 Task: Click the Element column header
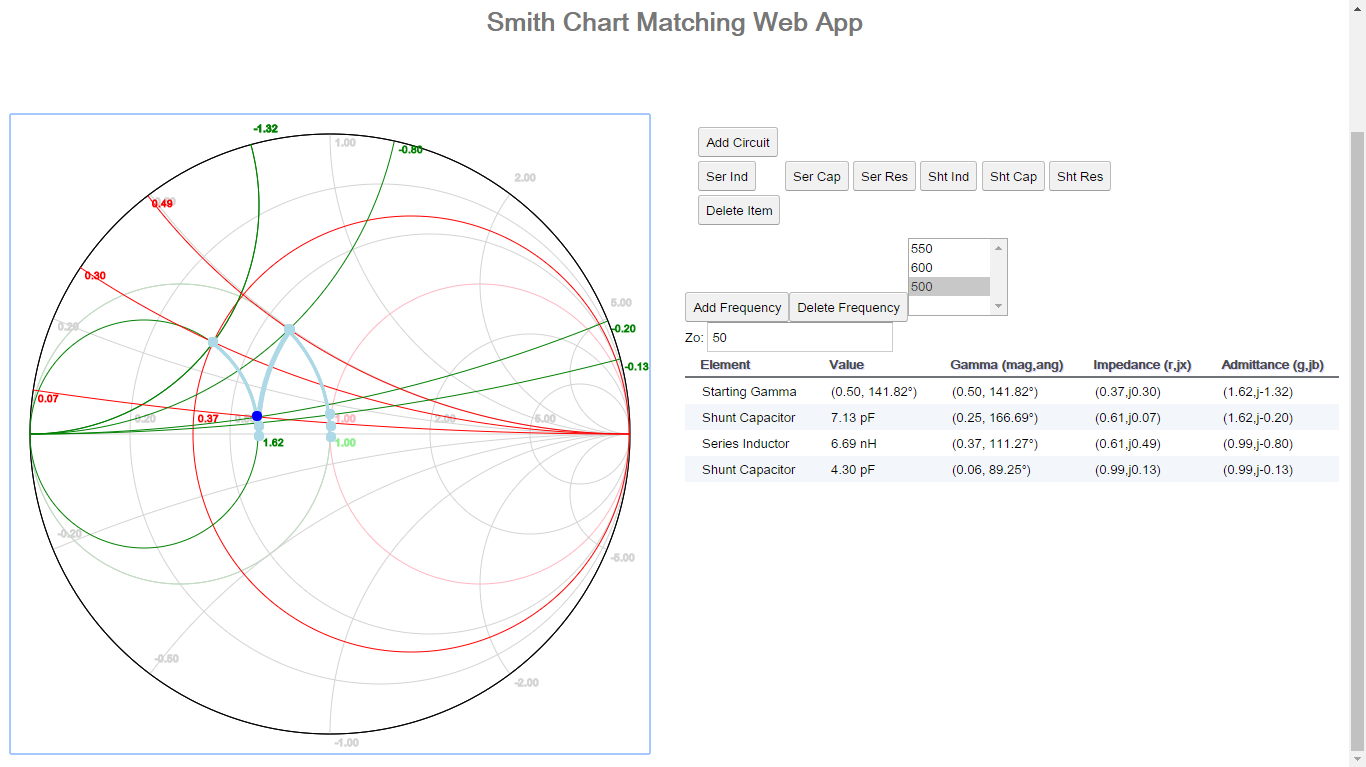pos(725,365)
